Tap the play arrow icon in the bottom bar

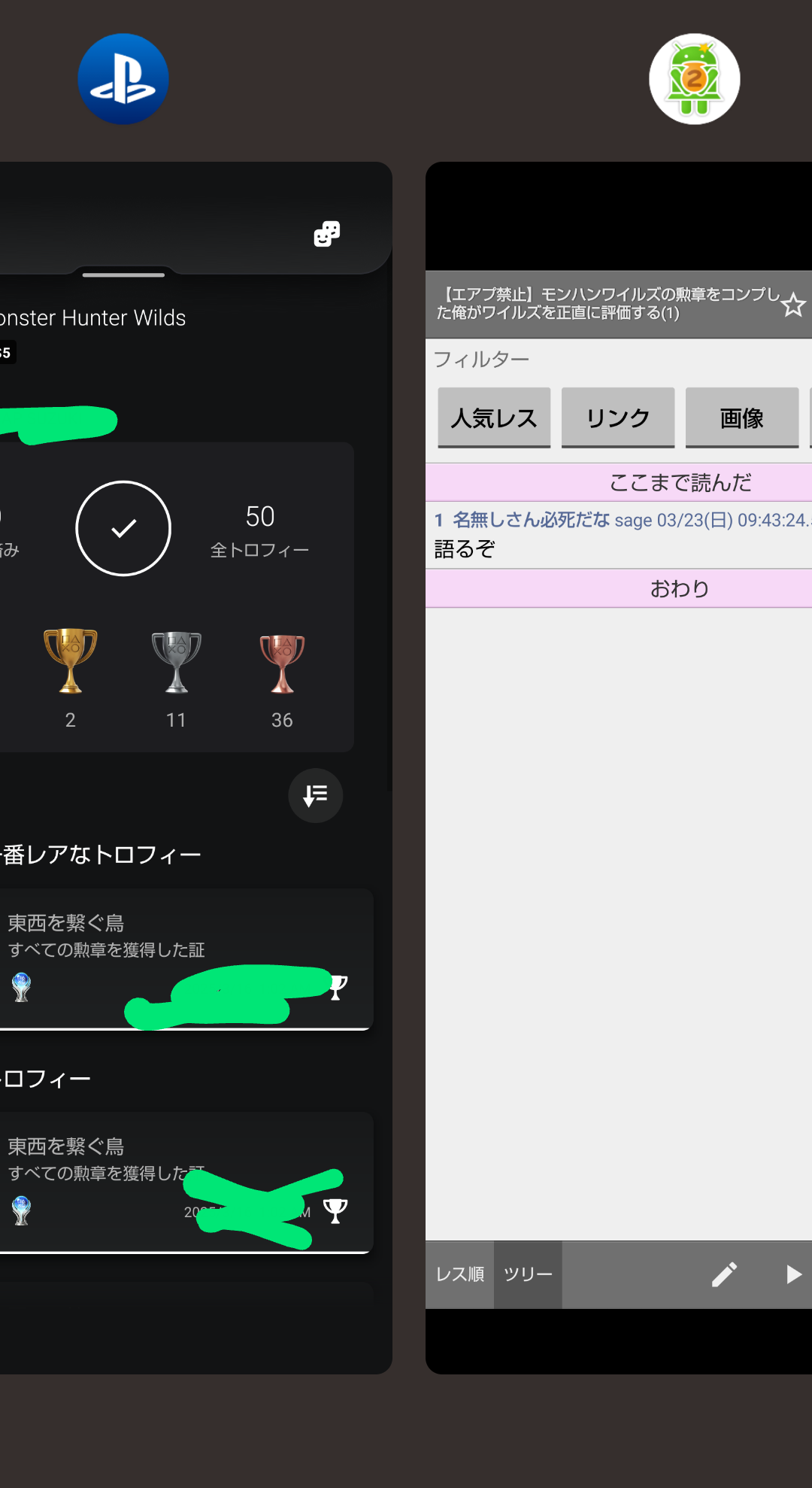click(793, 1274)
